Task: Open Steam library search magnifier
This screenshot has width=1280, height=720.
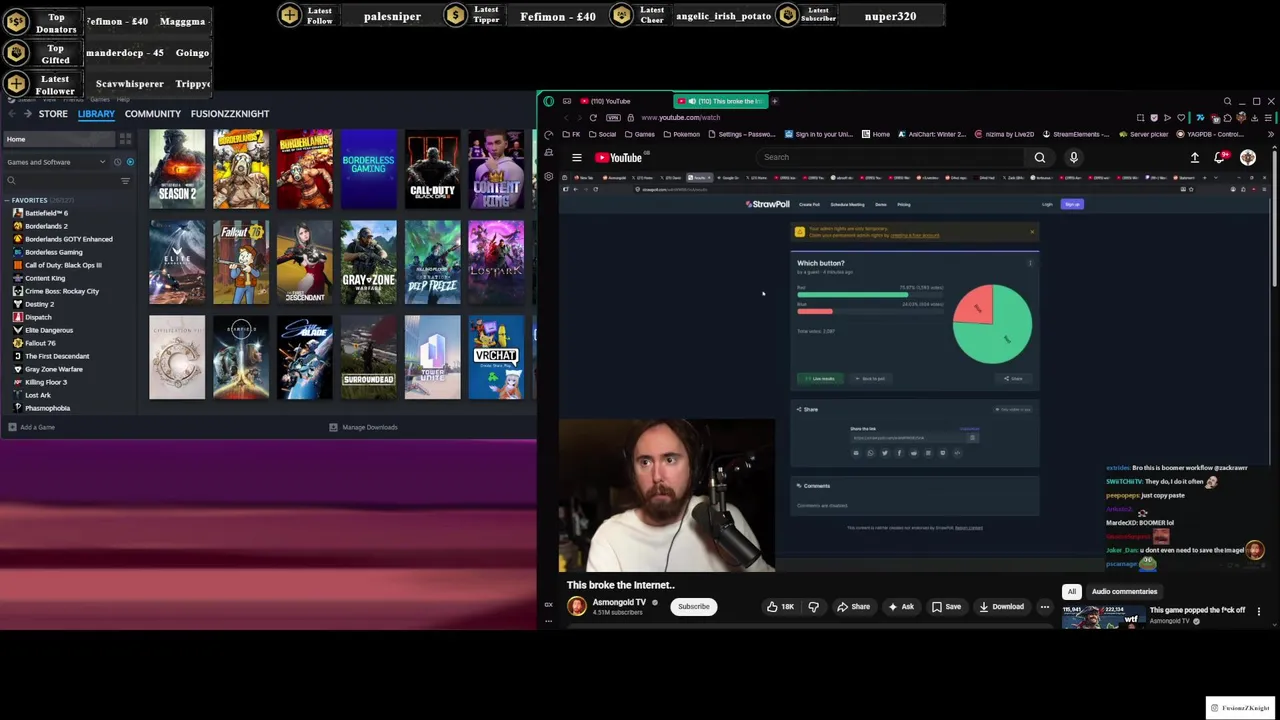Action: (11, 181)
